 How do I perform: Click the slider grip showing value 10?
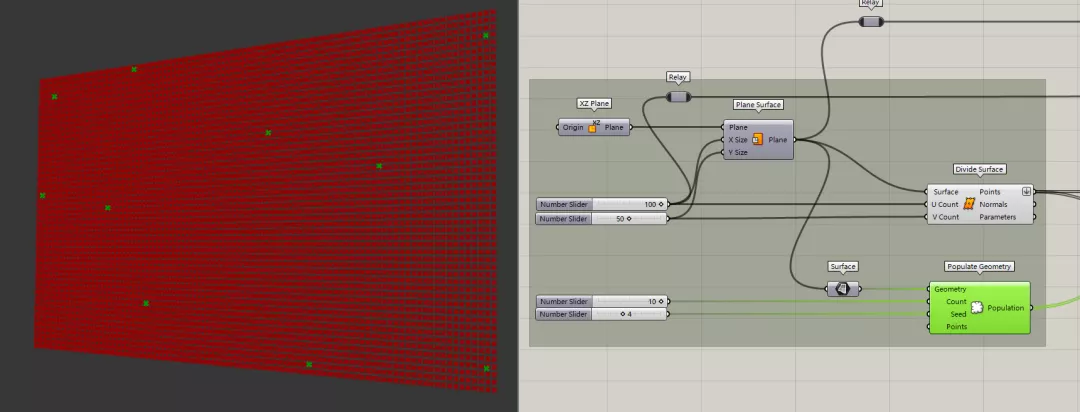click(661, 301)
